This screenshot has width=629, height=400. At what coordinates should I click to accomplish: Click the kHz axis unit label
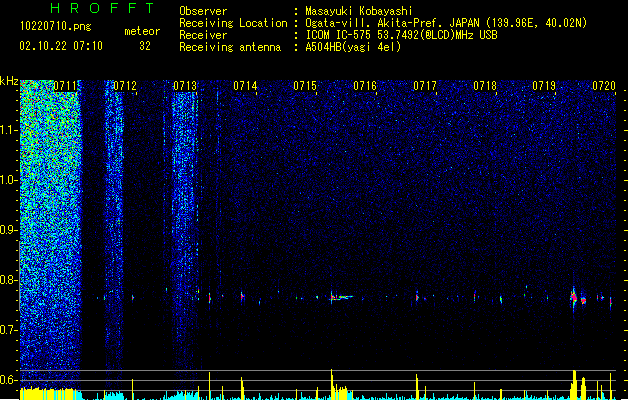tap(9, 81)
